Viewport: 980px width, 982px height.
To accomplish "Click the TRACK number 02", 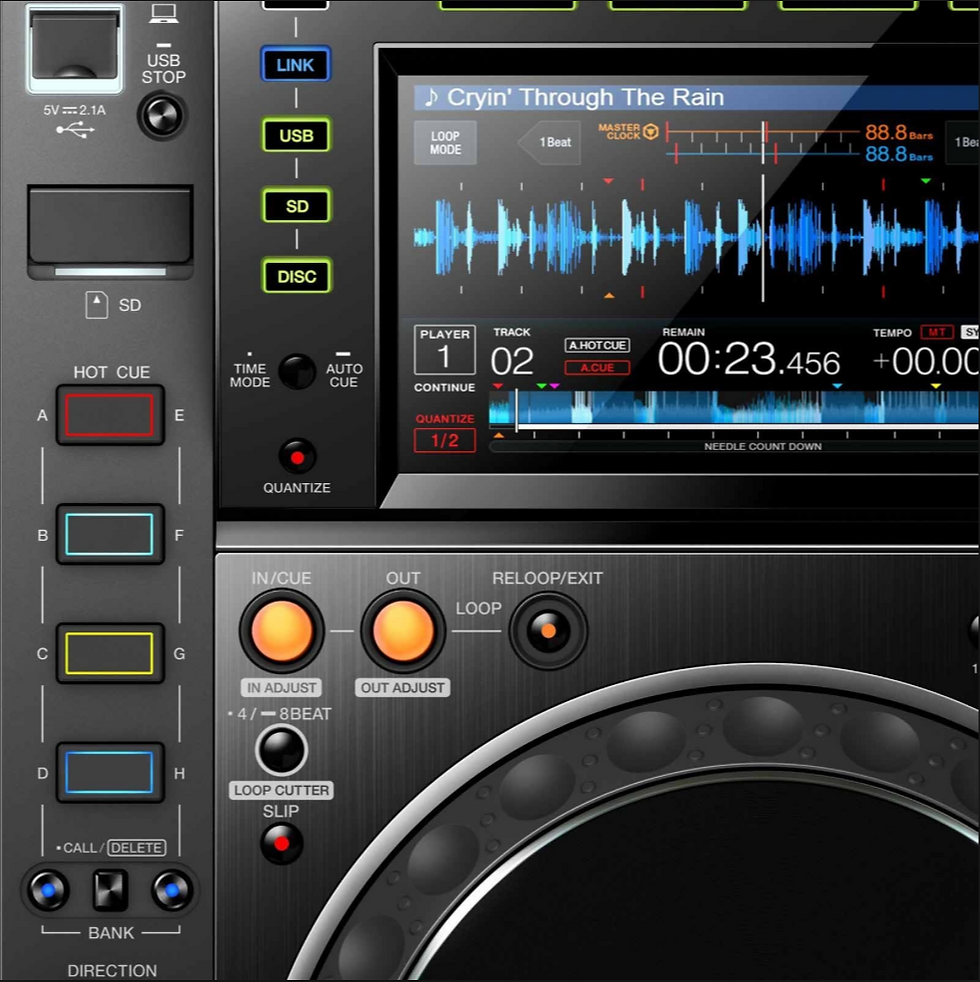I will click(512, 361).
